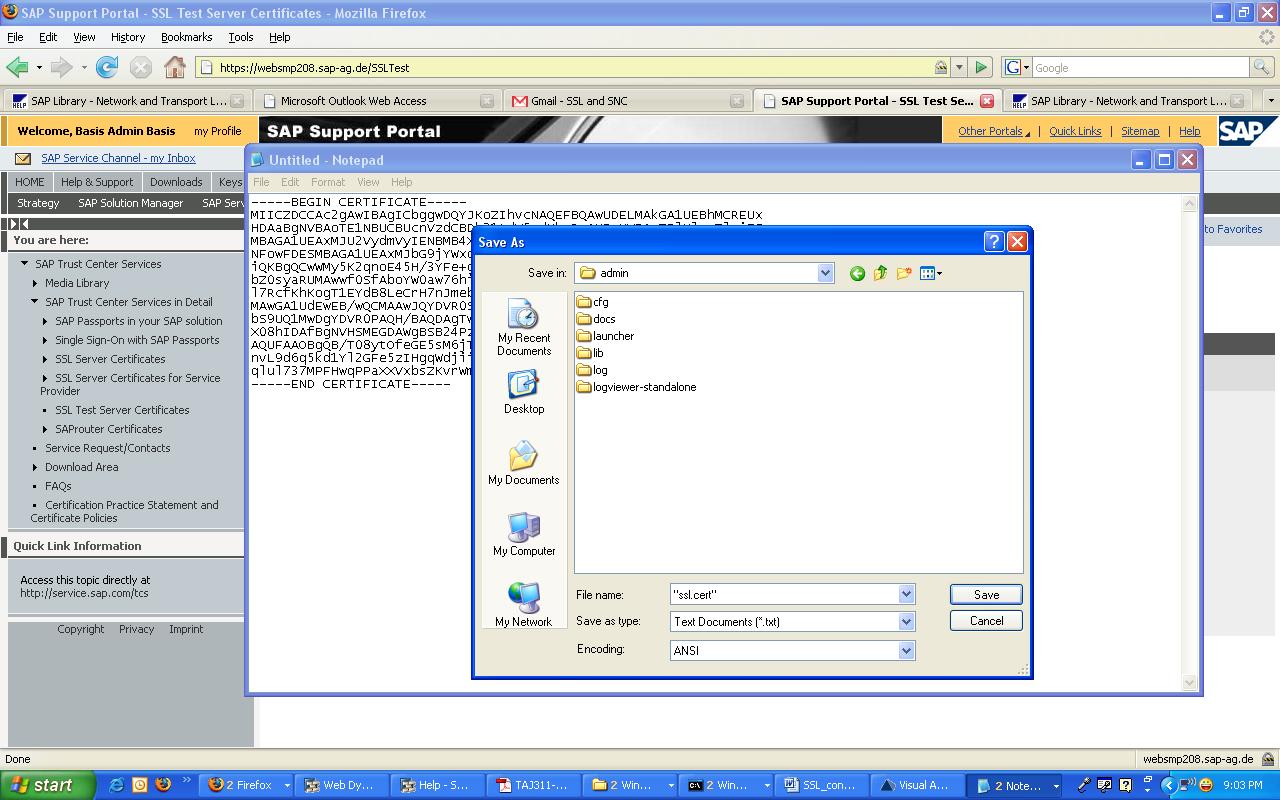Click the Firefox Home icon
The height and width of the screenshot is (800, 1280).
[175, 67]
